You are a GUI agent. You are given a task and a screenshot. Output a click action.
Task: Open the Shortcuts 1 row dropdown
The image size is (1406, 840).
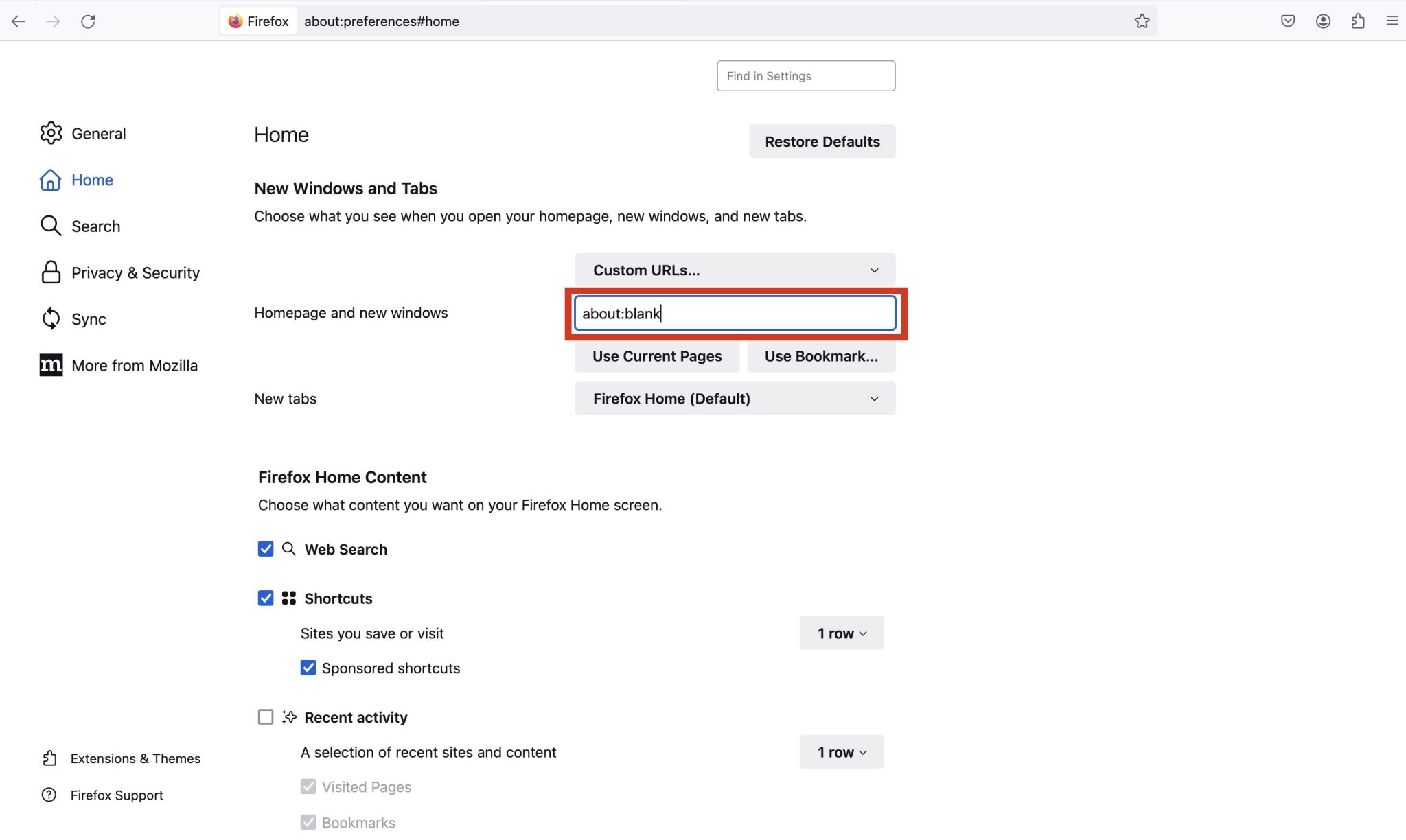(x=841, y=633)
